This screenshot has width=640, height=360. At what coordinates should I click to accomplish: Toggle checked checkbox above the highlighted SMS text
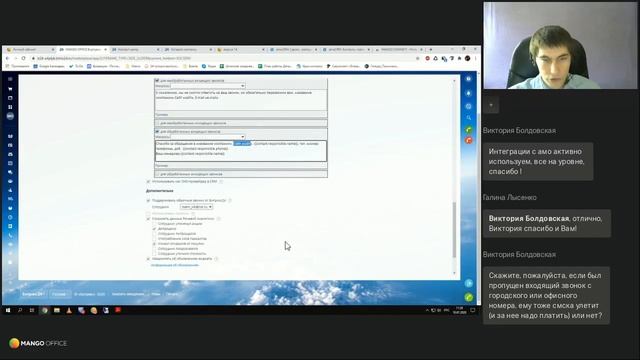(x=157, y=131)
